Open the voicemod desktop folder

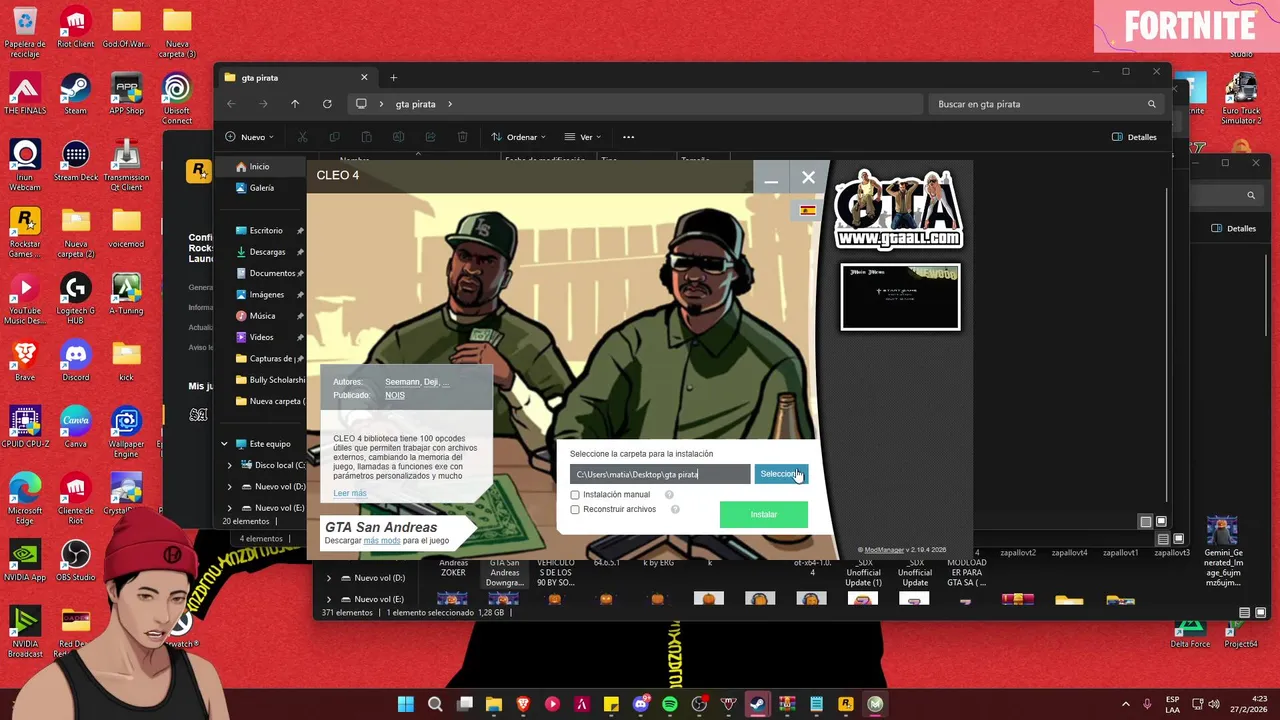coord(126,228)
